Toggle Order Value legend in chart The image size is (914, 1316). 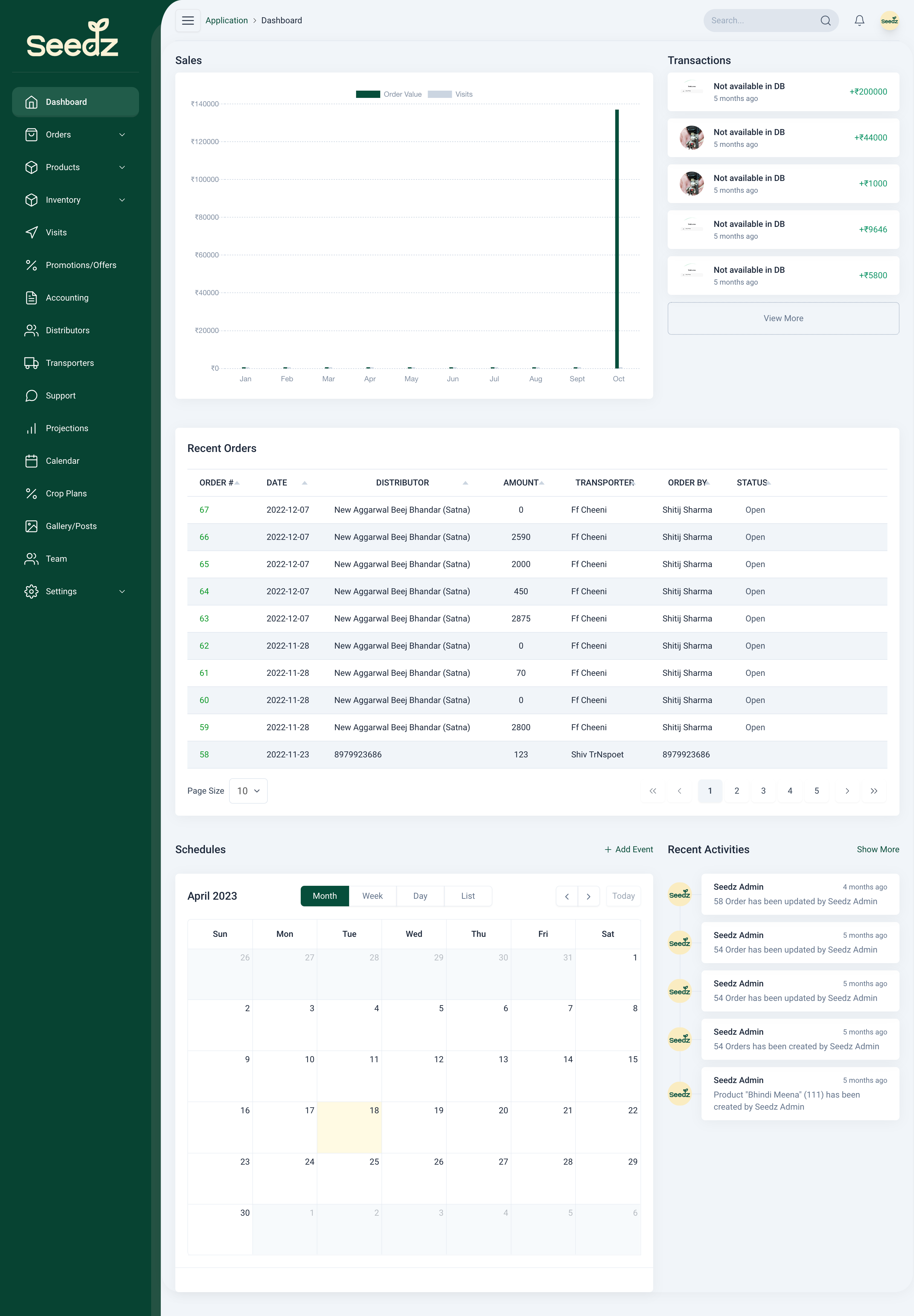click(x=389, y=95)
